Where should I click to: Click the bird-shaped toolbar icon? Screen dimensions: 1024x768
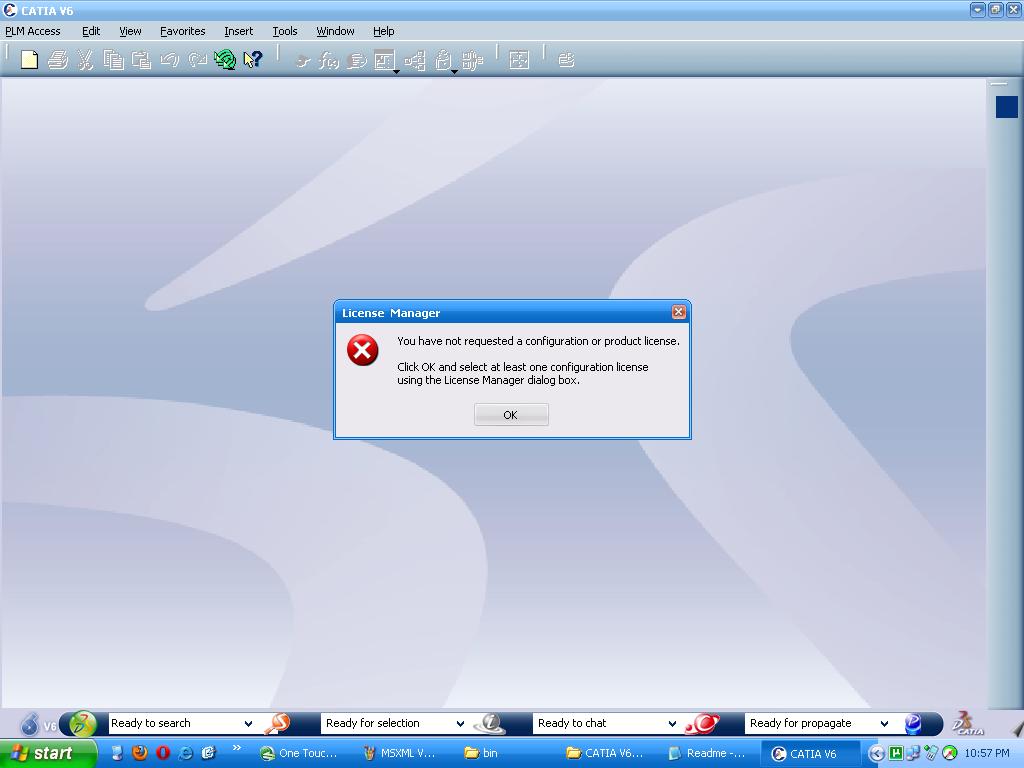pyautogui.click(x=302, y=61)
